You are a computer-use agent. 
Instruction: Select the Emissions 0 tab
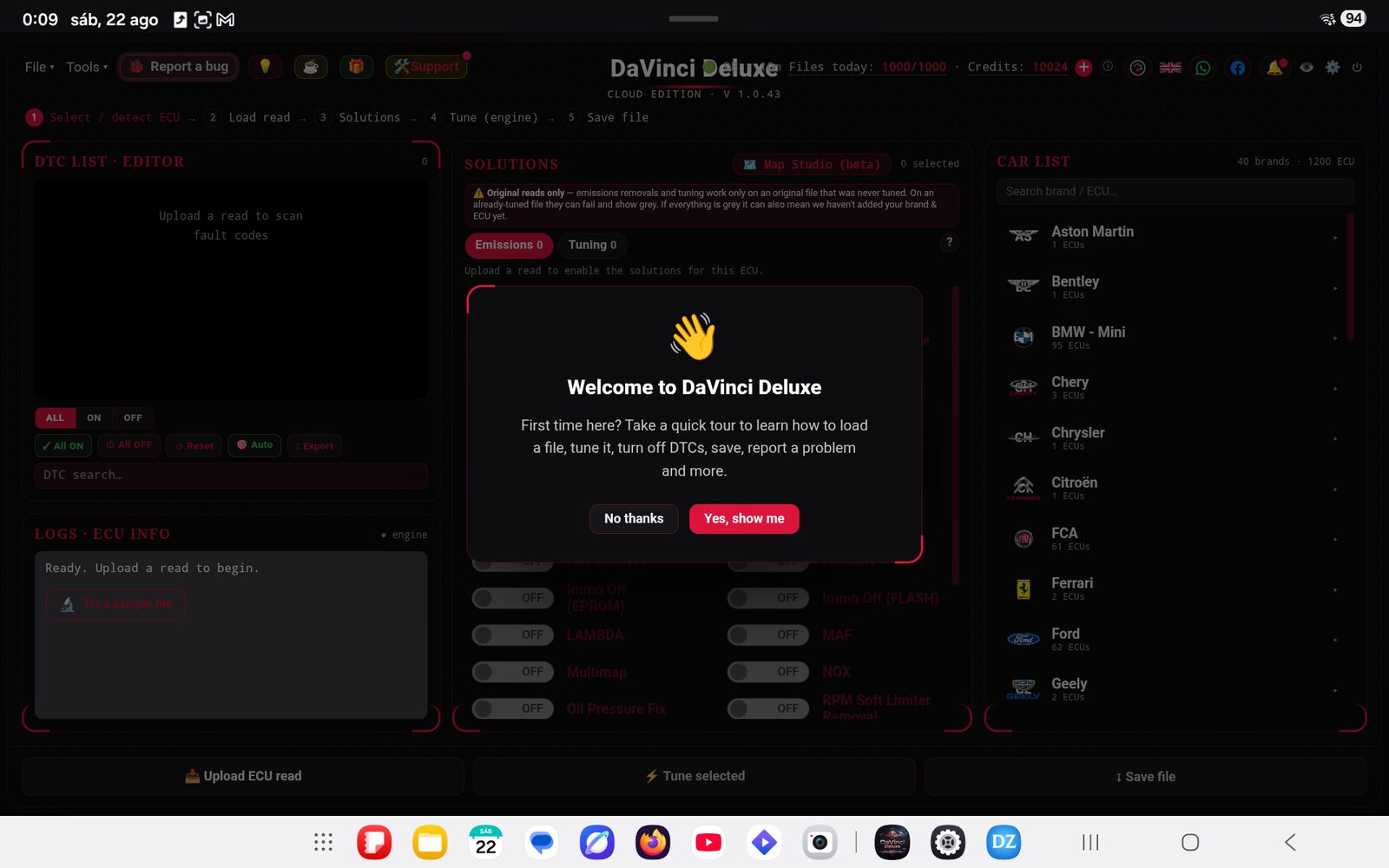(x=509, y=245)
